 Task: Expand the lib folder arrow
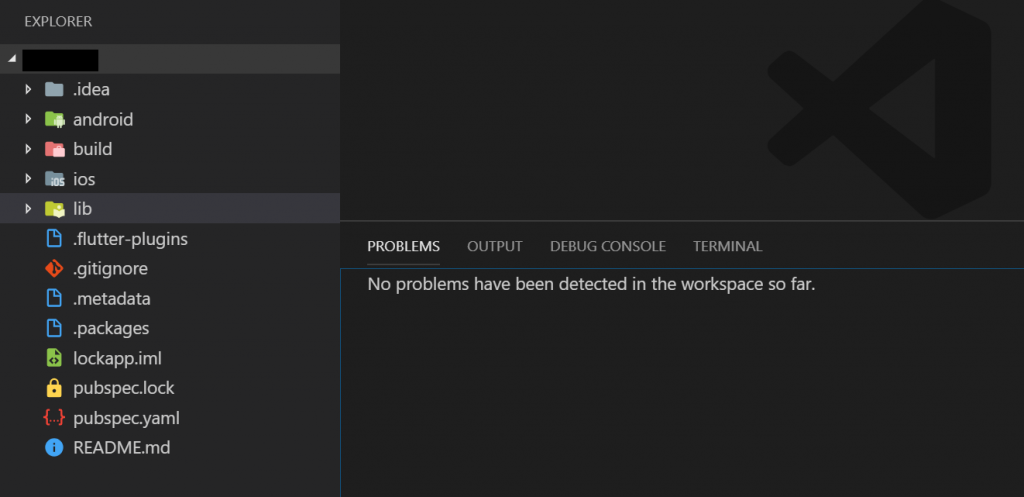point(28,209)
